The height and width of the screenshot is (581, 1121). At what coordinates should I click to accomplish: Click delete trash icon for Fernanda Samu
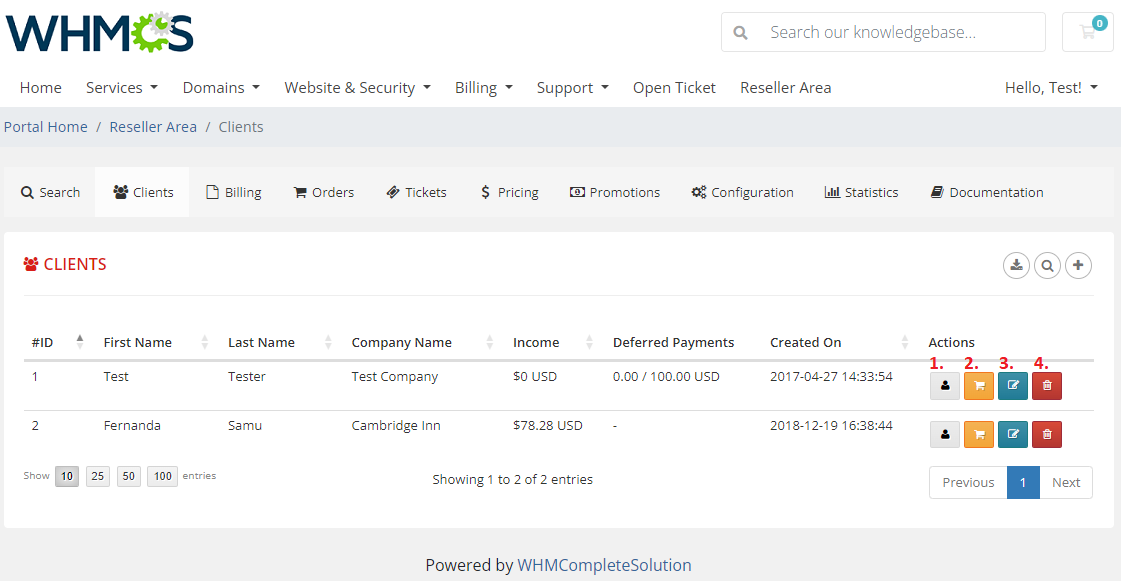pyautogui.click(x=1047, y=434)
